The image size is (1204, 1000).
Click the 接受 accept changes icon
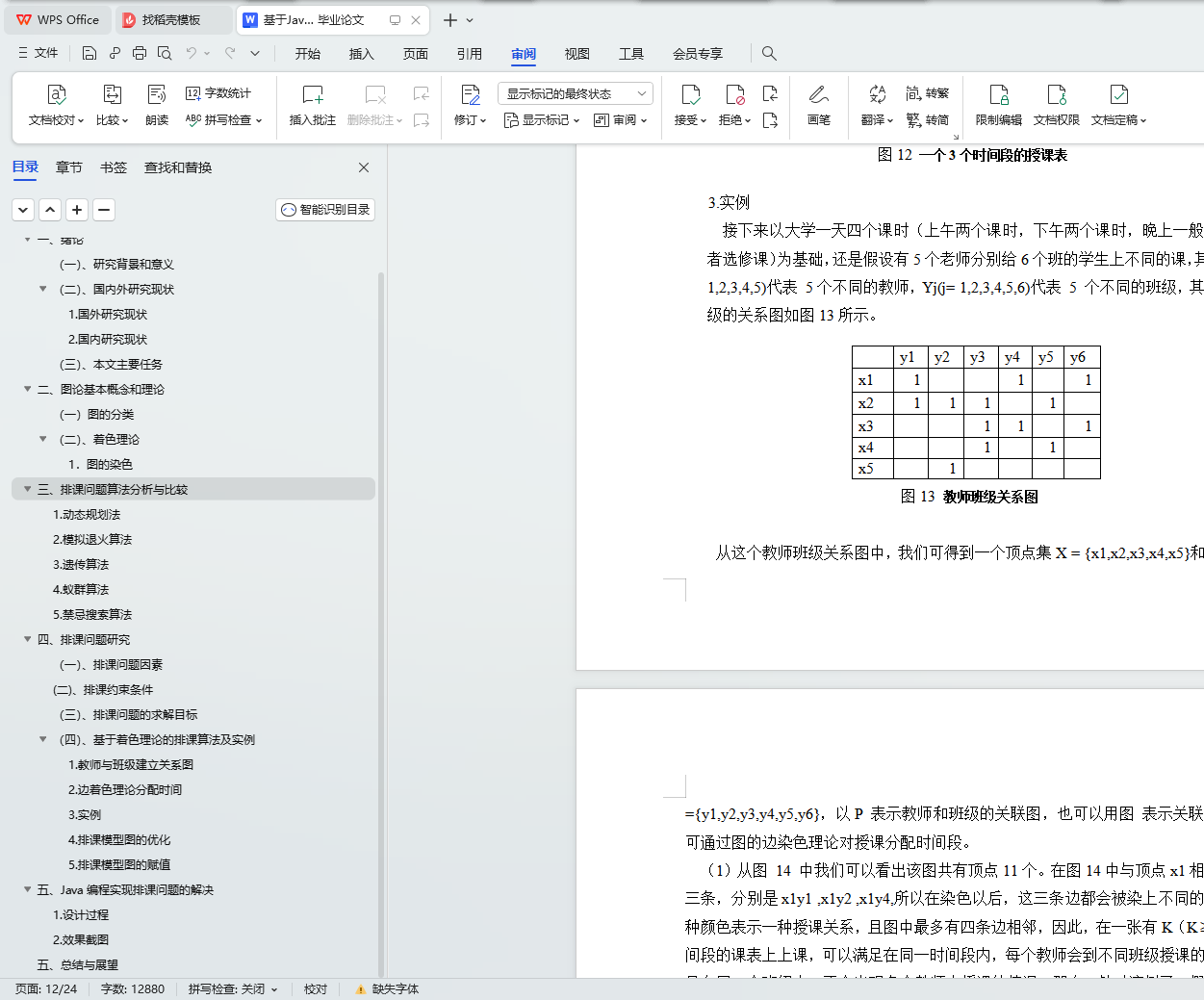[690, 94]
